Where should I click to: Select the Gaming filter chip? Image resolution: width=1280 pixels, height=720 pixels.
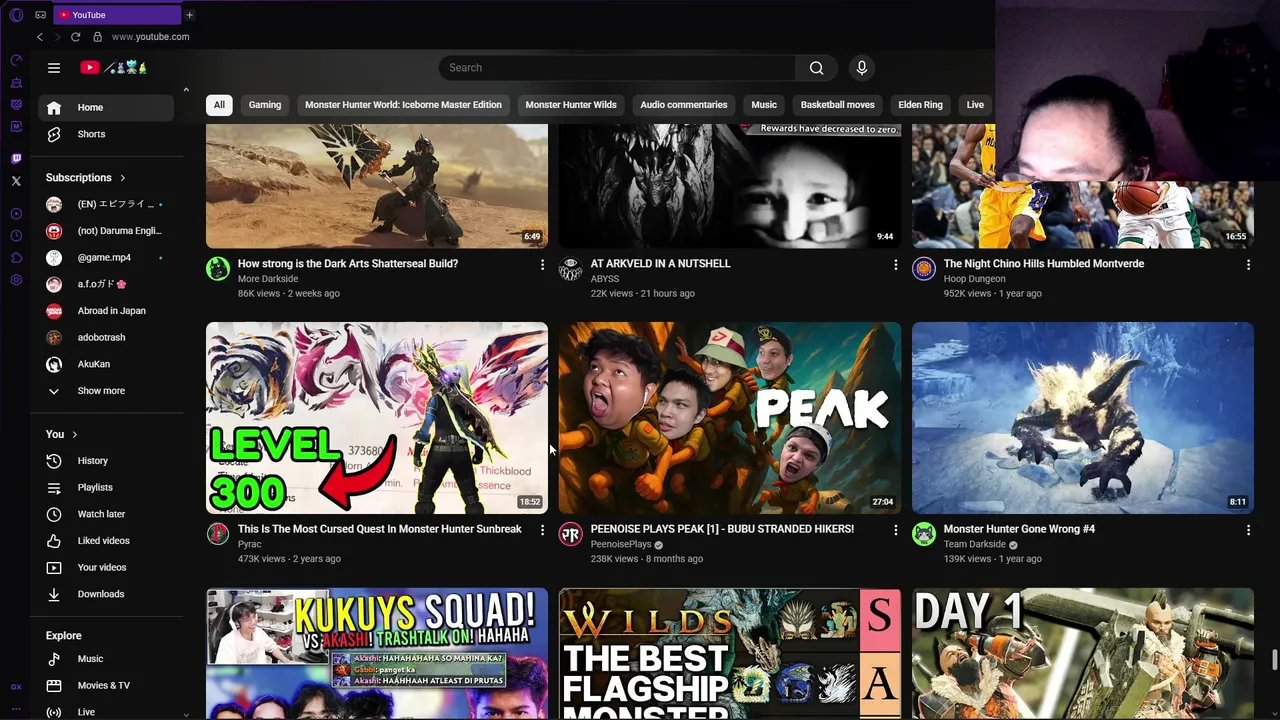pyautogui.click(x=265, y=105)
